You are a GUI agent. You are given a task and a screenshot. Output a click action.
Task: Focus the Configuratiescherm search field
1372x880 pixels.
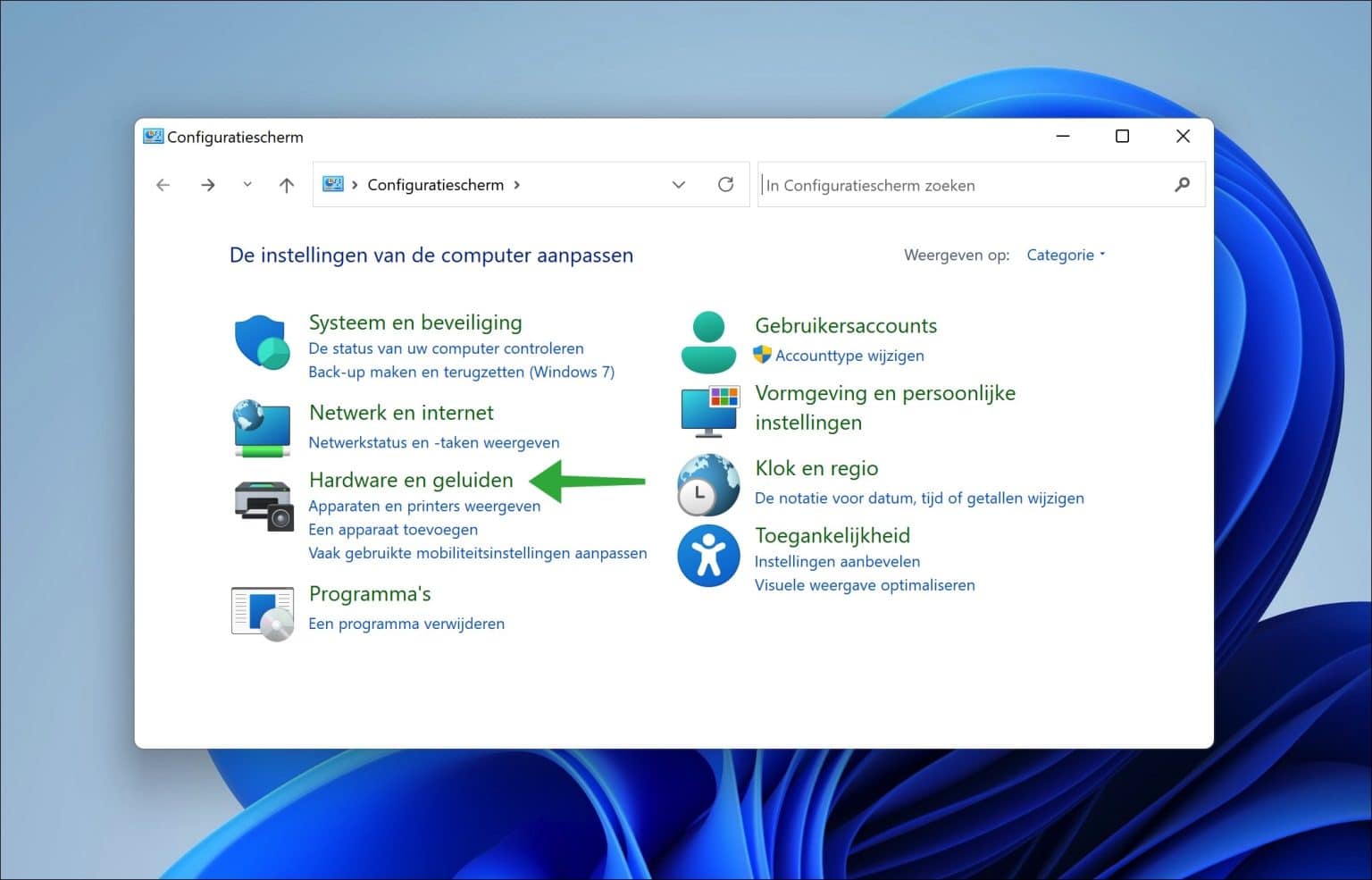click(x=965, y=185)
